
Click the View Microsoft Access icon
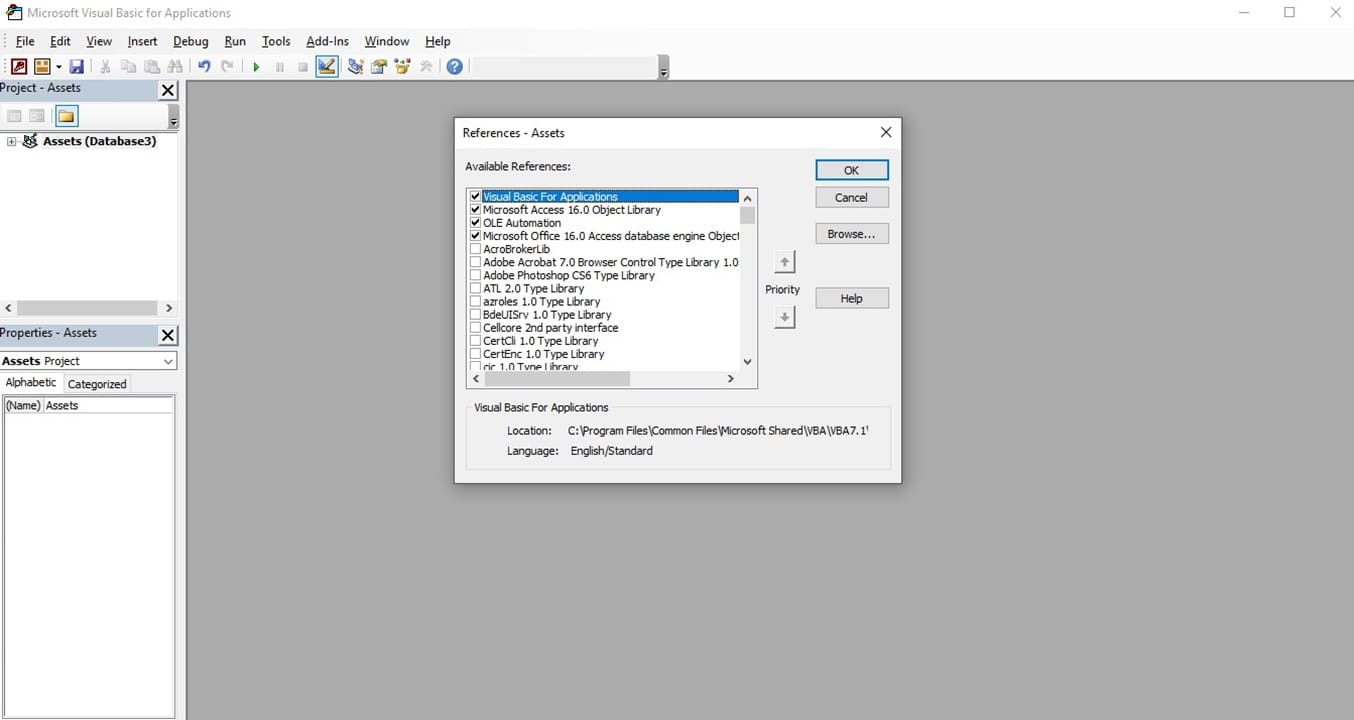[x=19, y=67]
